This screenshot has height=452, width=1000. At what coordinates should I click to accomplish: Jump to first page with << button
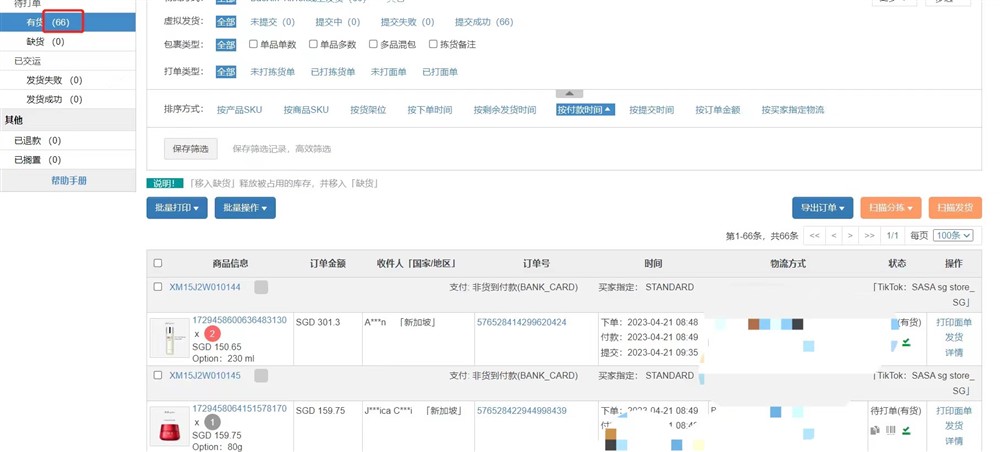click(815, 235)
